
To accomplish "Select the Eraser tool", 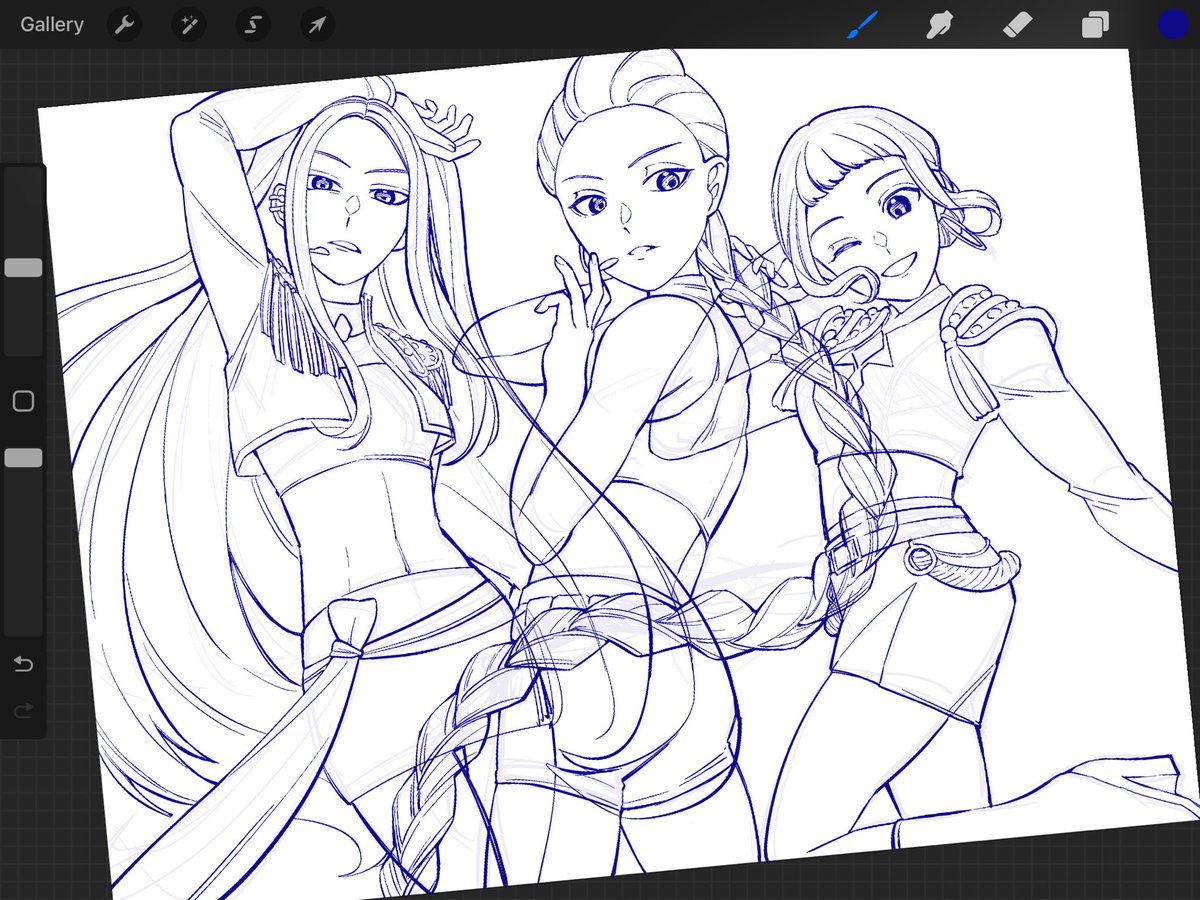I will pyautogui.click(x=1017, y=25).
